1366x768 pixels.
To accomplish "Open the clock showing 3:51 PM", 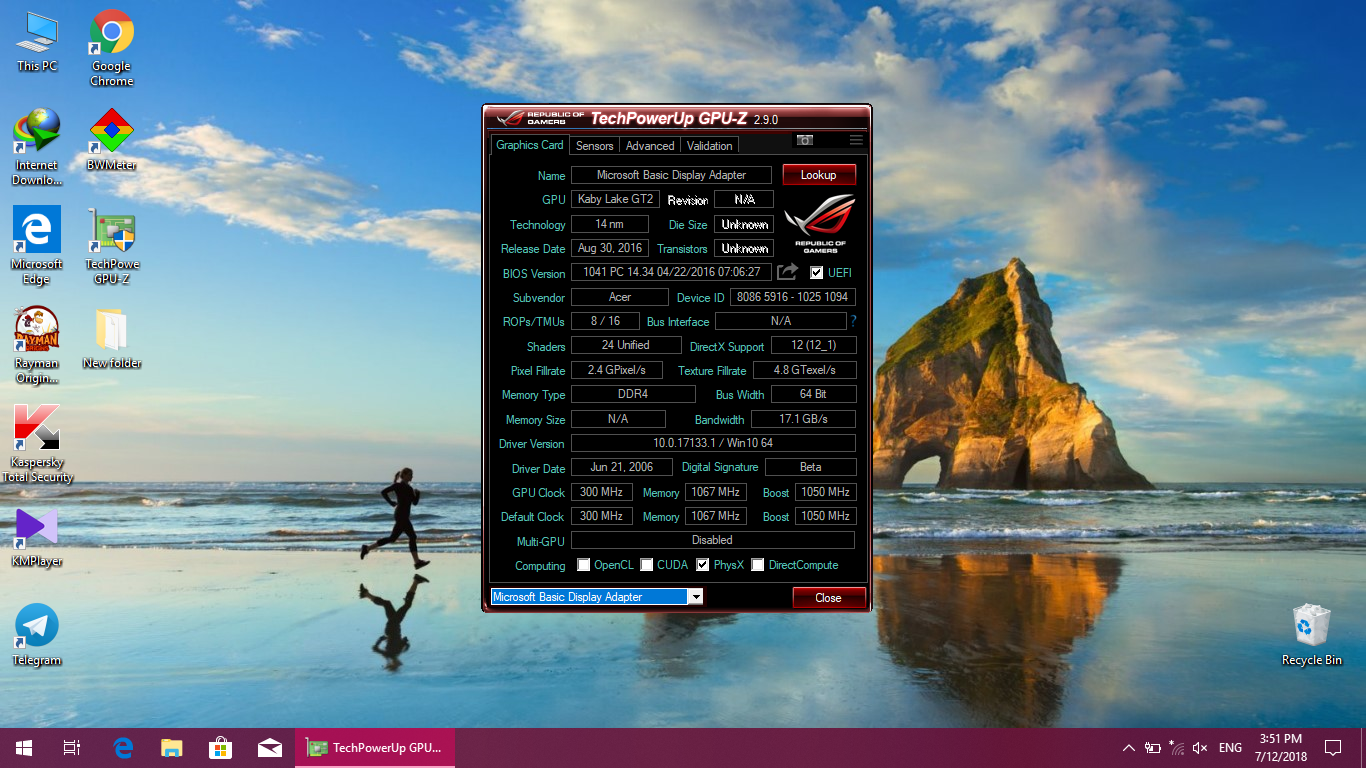I will point(1280,747).
